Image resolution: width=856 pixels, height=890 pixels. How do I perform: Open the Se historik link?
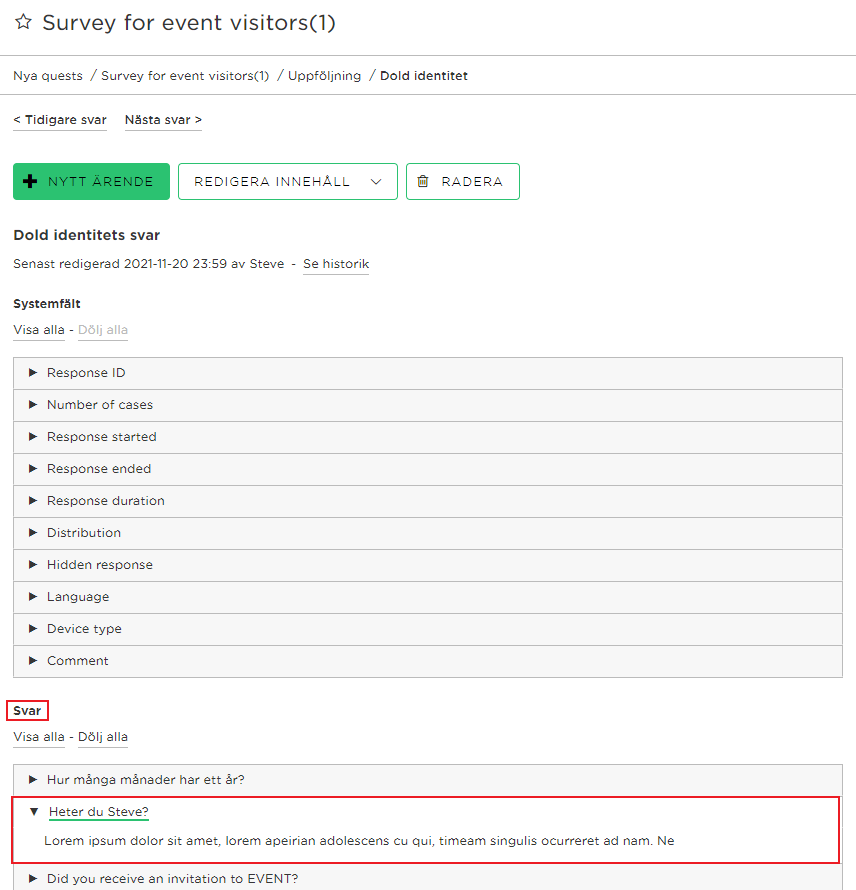[336, 264]
